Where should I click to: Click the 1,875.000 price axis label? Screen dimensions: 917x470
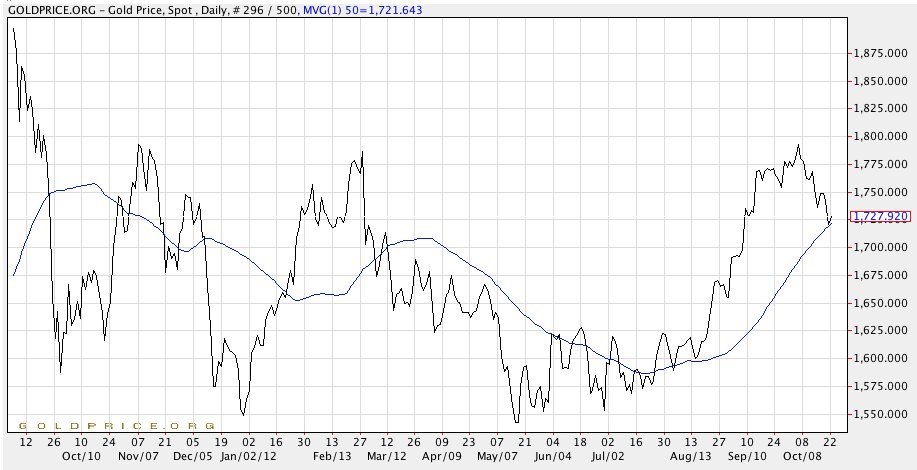[x=881, y=53]
